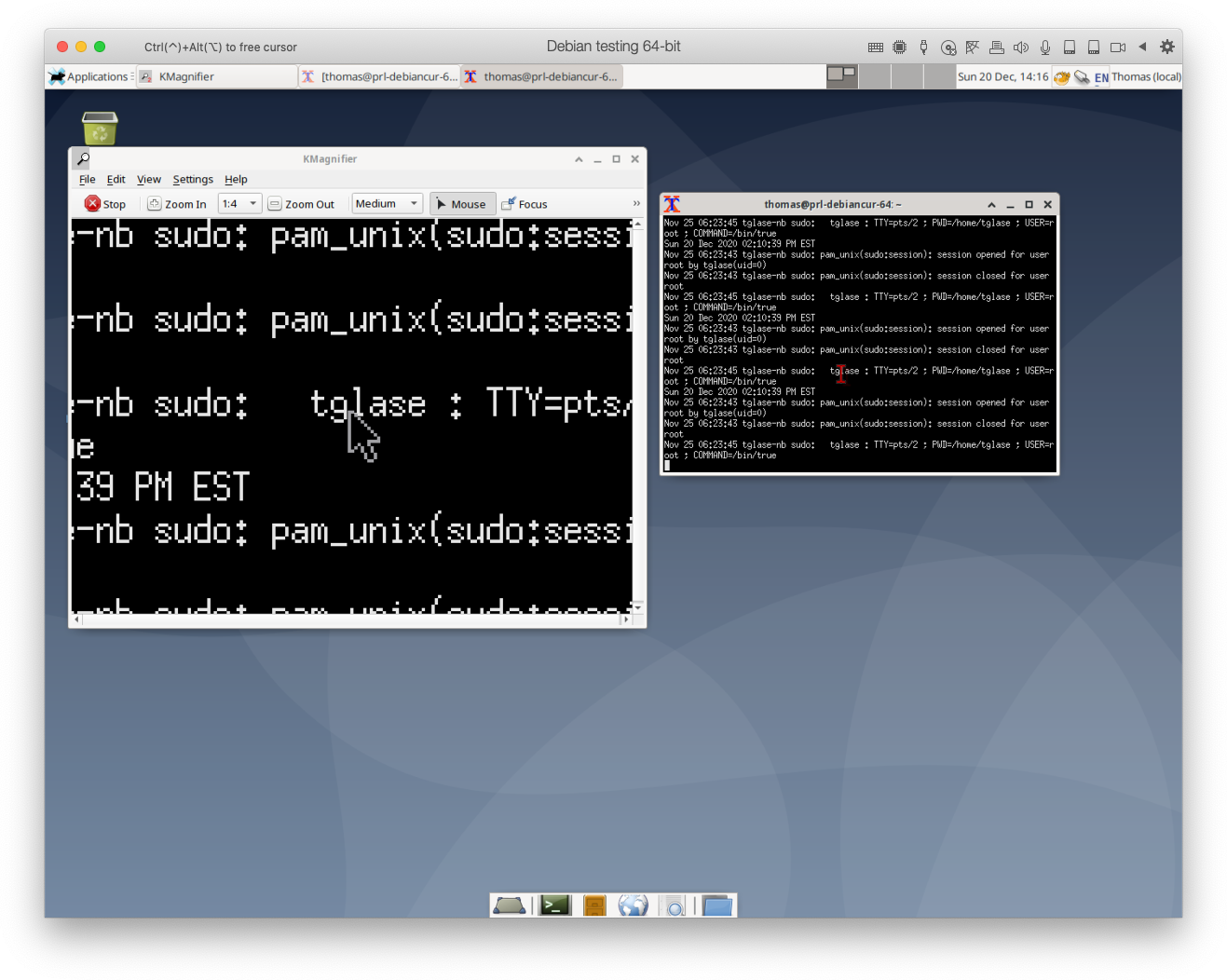This screenshot has width=1227, height=980.
Task: Click the EN keyboard layout indicator
Action: 1101,77
